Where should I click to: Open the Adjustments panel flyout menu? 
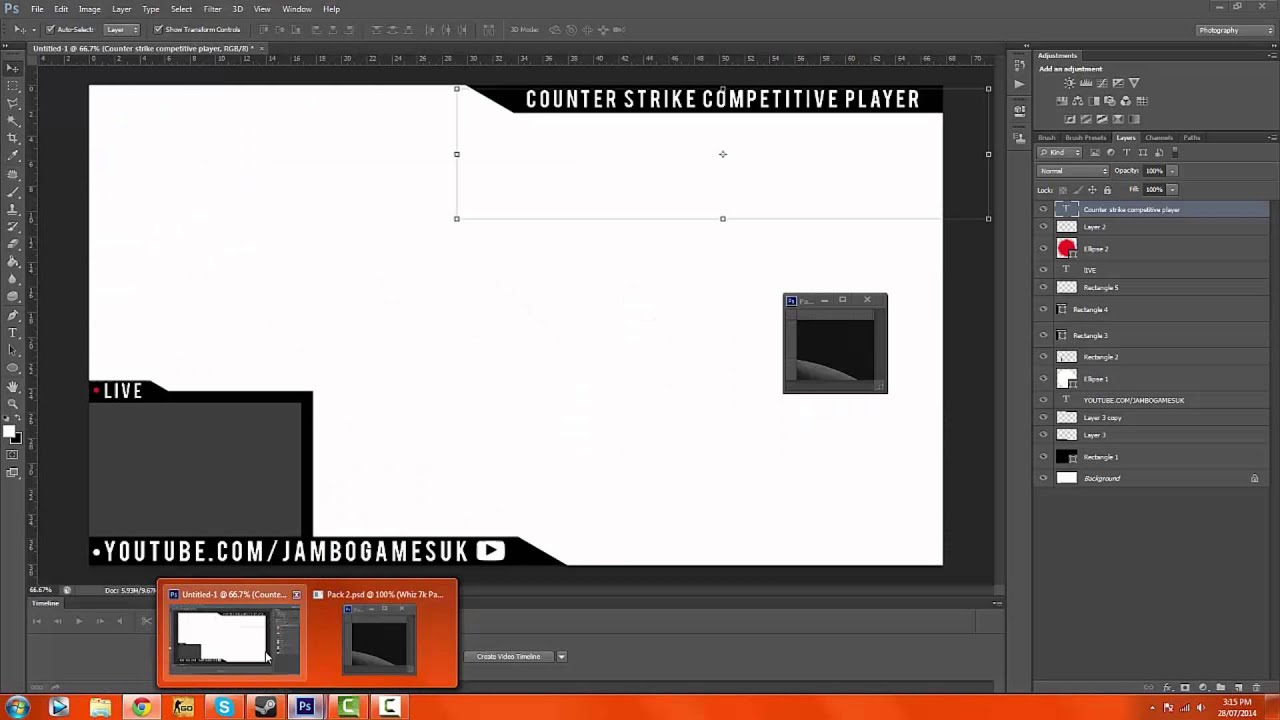click(1271, 56)
